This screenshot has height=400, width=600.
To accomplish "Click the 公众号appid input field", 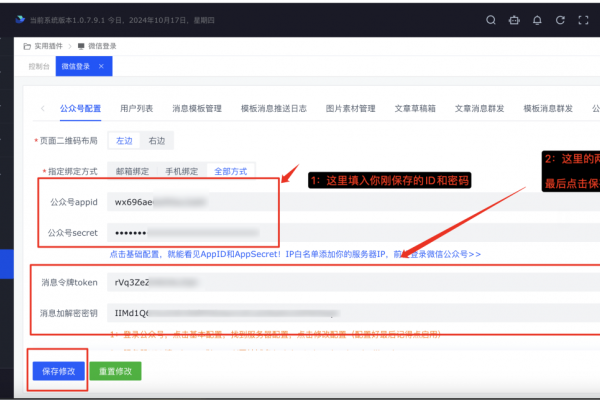I will click(353, 202).
